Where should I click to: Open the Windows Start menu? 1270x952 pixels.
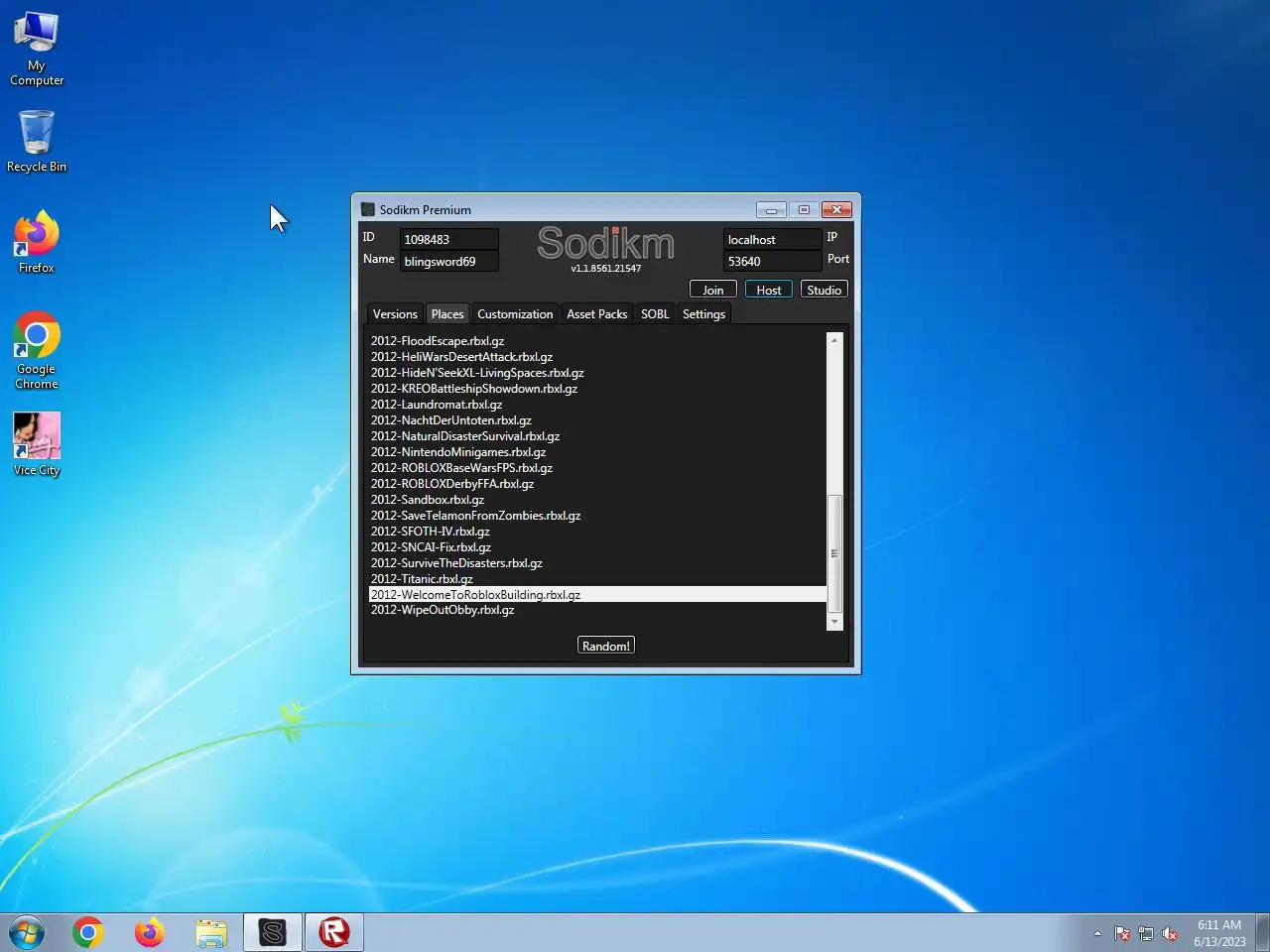pyautogui.click(x=27, y=932)
